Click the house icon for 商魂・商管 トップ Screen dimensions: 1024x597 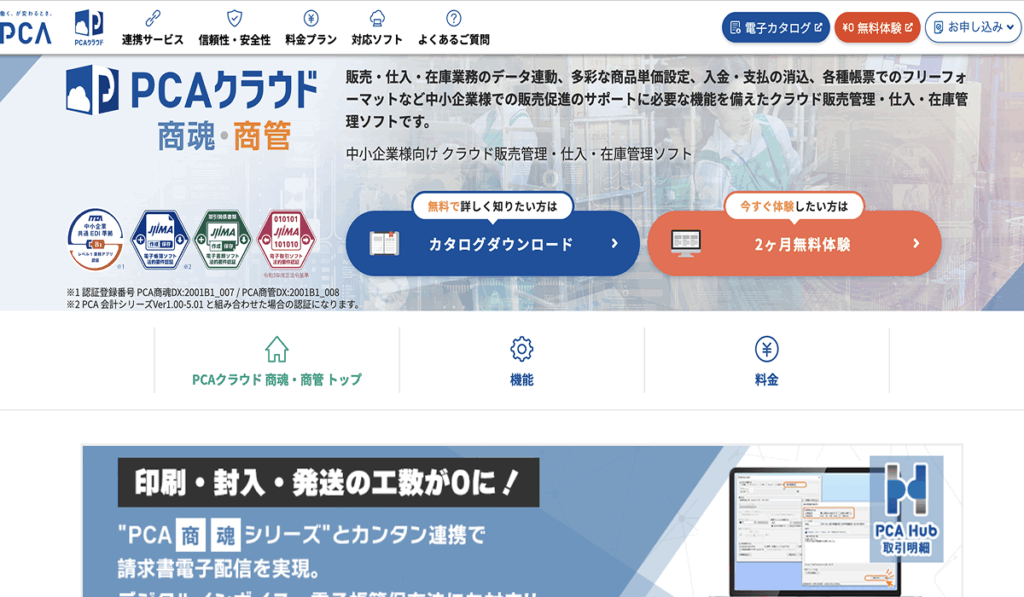(x=276, y=349)
